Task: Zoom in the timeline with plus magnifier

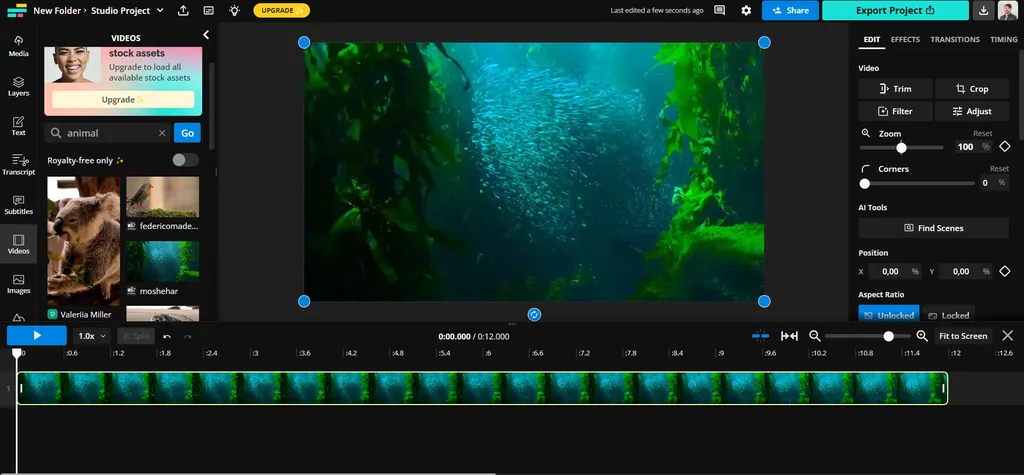Action: click(922, 336)
